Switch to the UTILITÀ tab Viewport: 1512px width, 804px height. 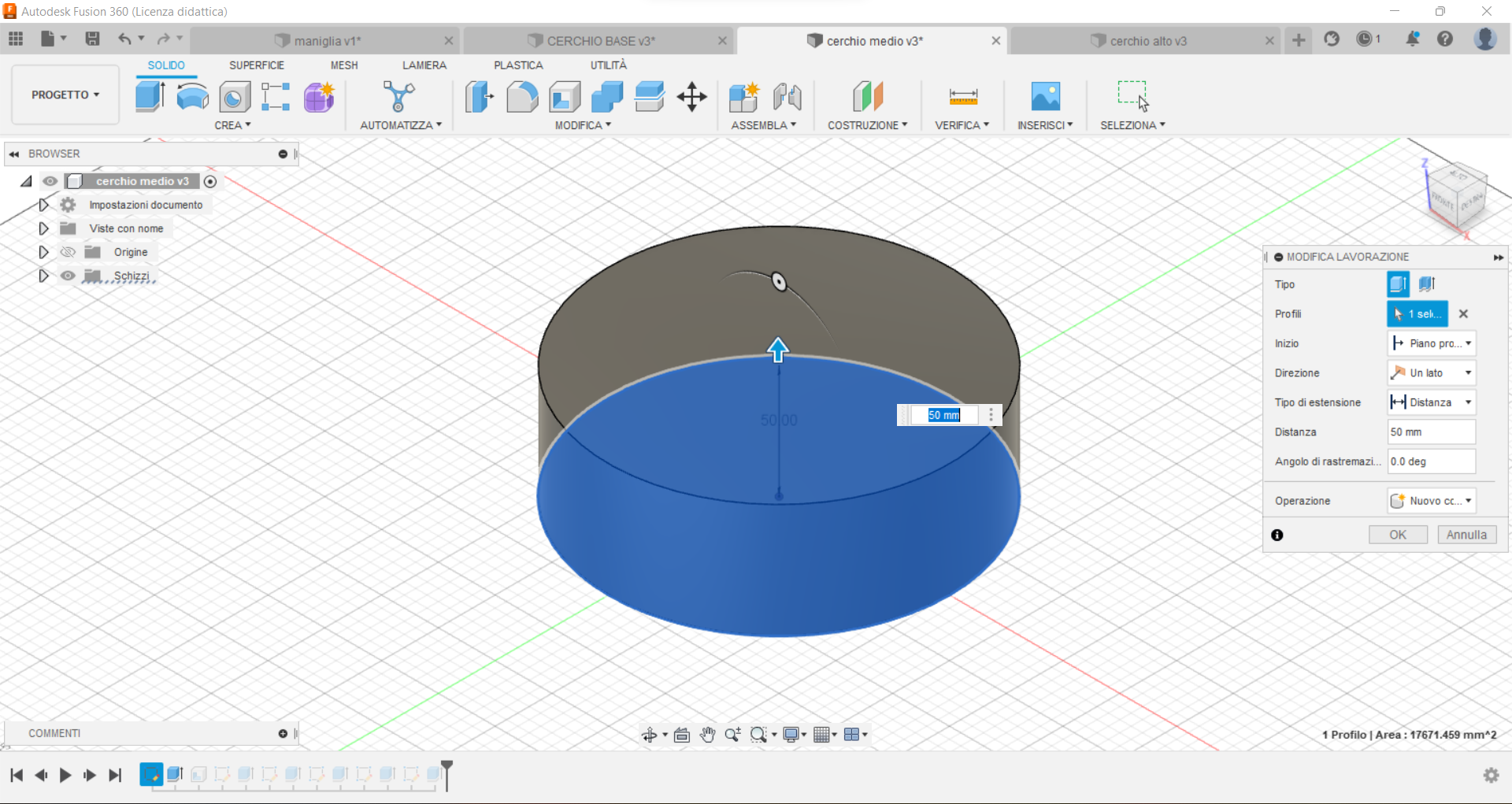coord(609,65)
